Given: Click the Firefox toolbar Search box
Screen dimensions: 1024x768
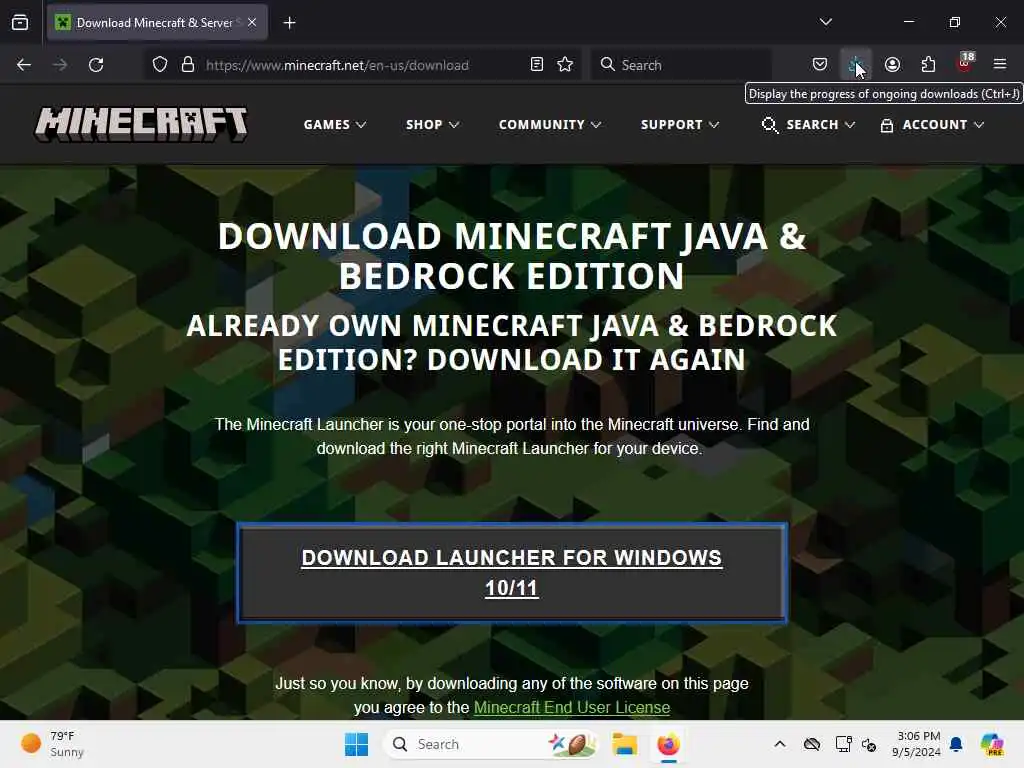Looking at the screenshot, I should (680, 65).
